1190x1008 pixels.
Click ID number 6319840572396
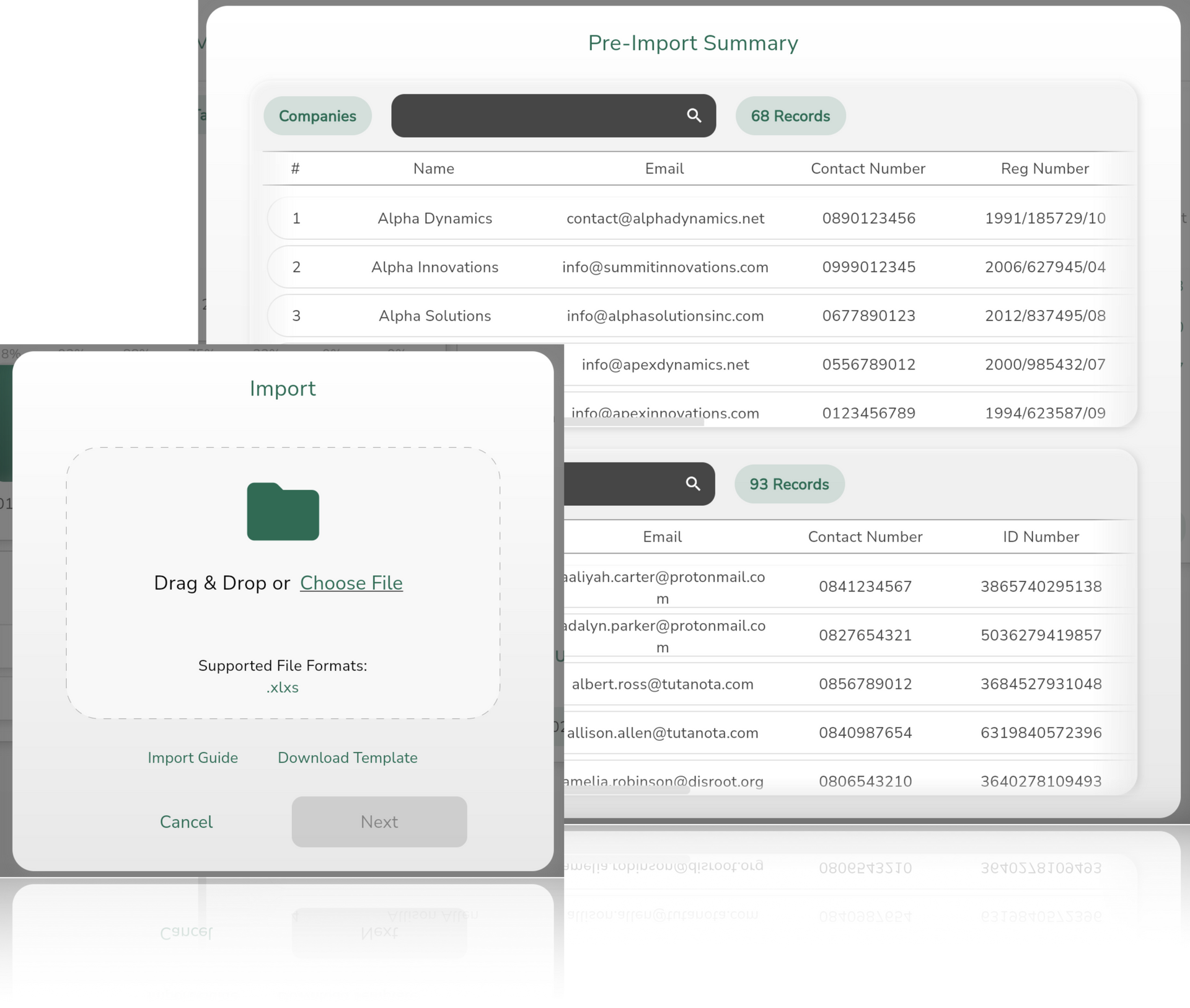pyautogui.click(x=1041, y=733)
